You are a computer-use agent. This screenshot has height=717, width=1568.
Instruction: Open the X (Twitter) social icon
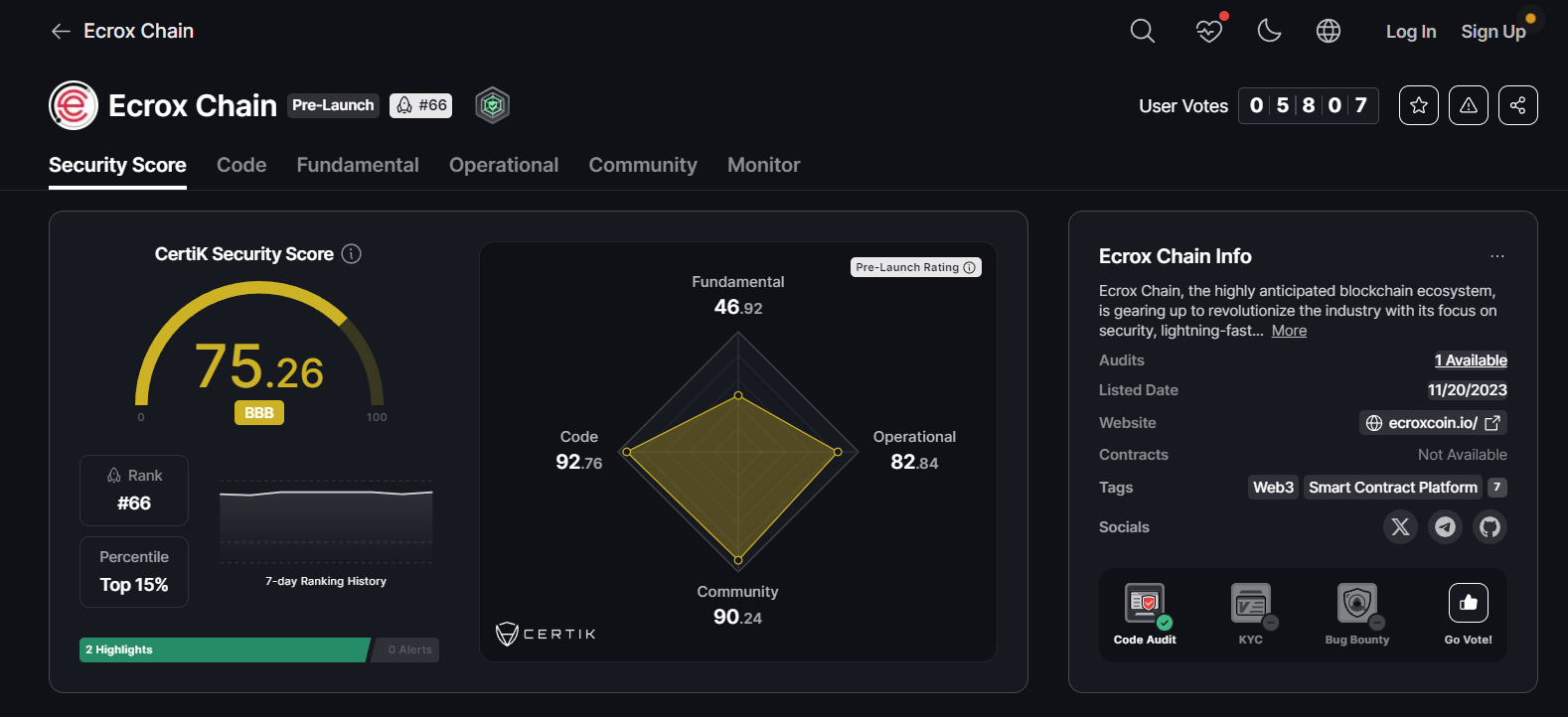1400,526
